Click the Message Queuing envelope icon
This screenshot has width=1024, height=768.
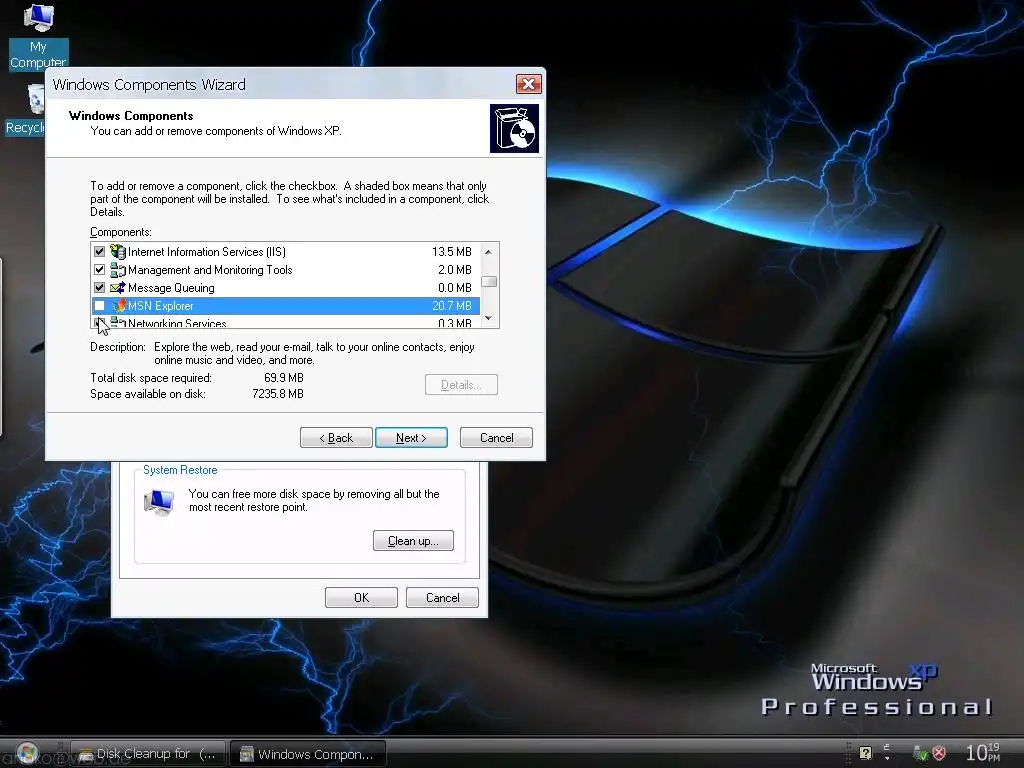click(x=118, y=287)
